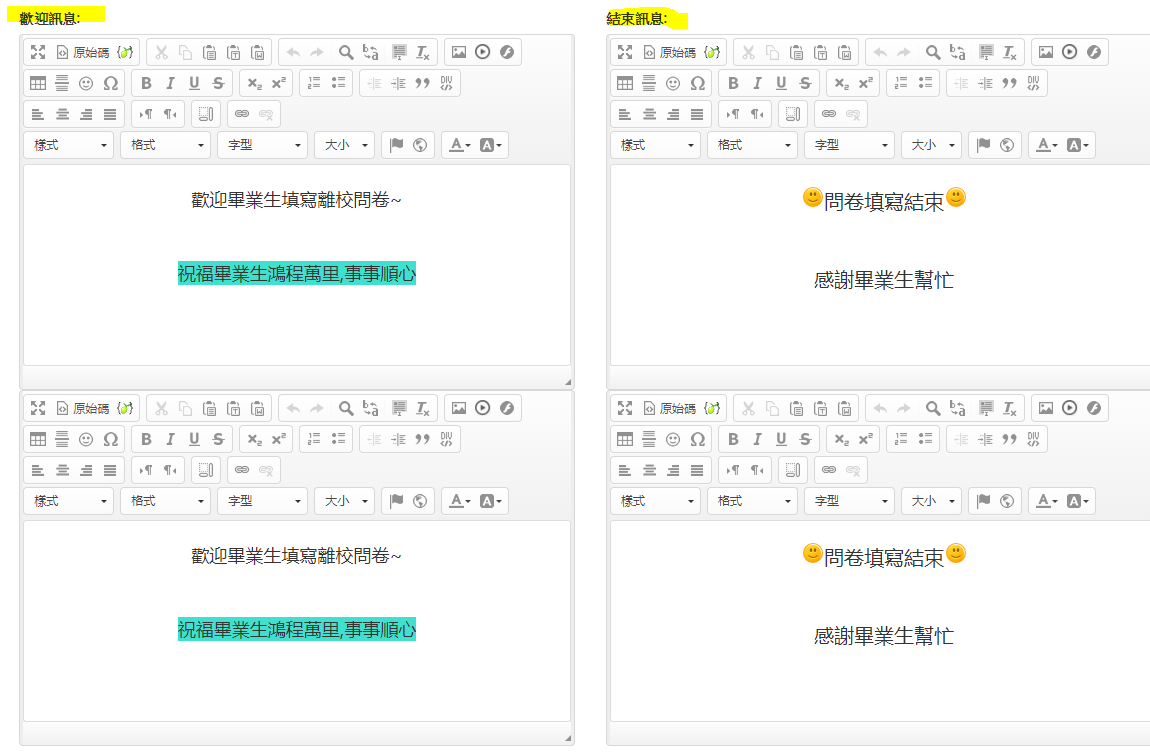The image size is (1150, 753).
Task: Open text color picker in top-left editor
Action: coord(459,145)
